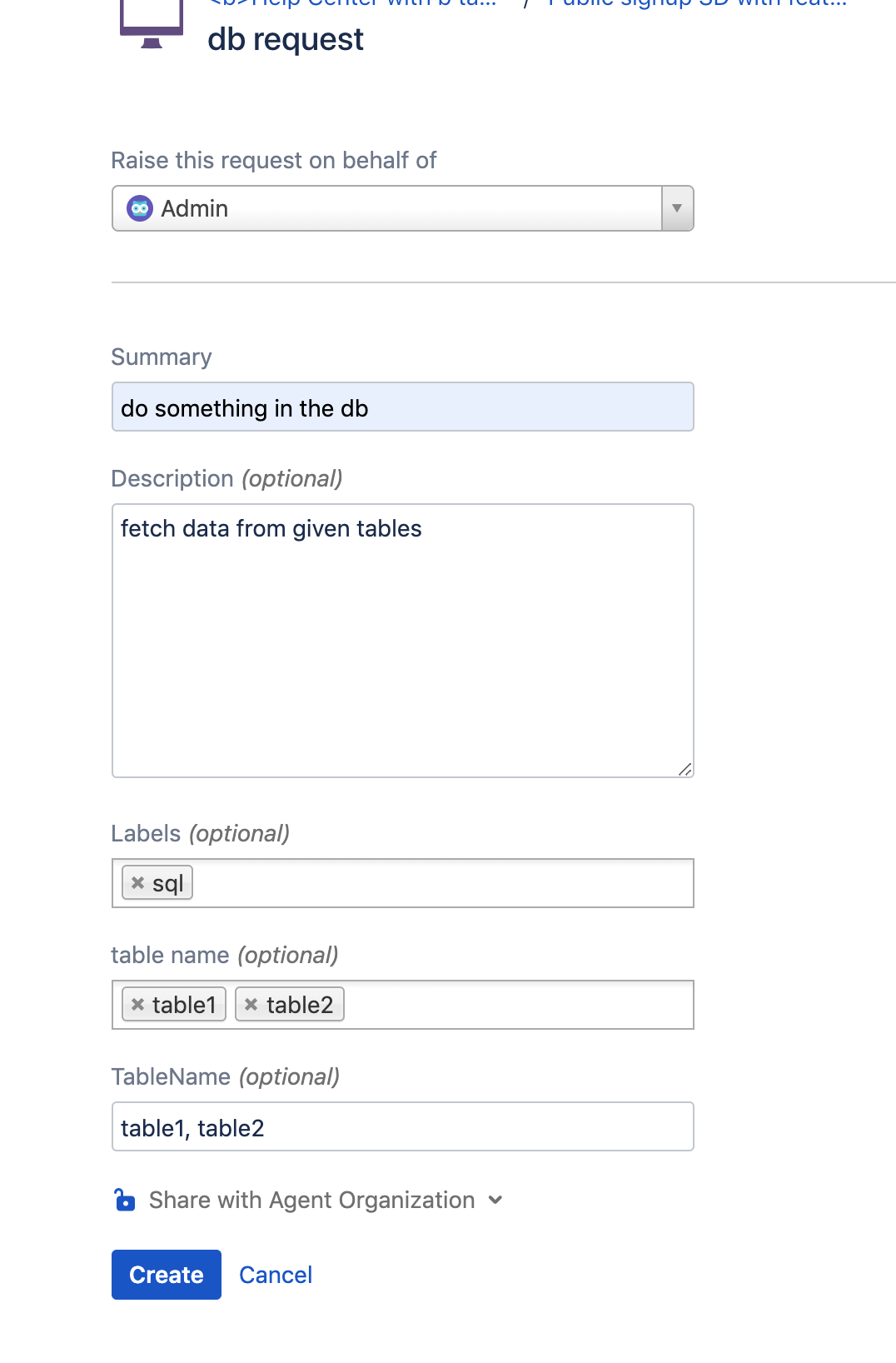Image resolution: width=896 pixels, height=1363 pixels.
Task: Remove the sql label using its x icon
Action: (138, 882)
